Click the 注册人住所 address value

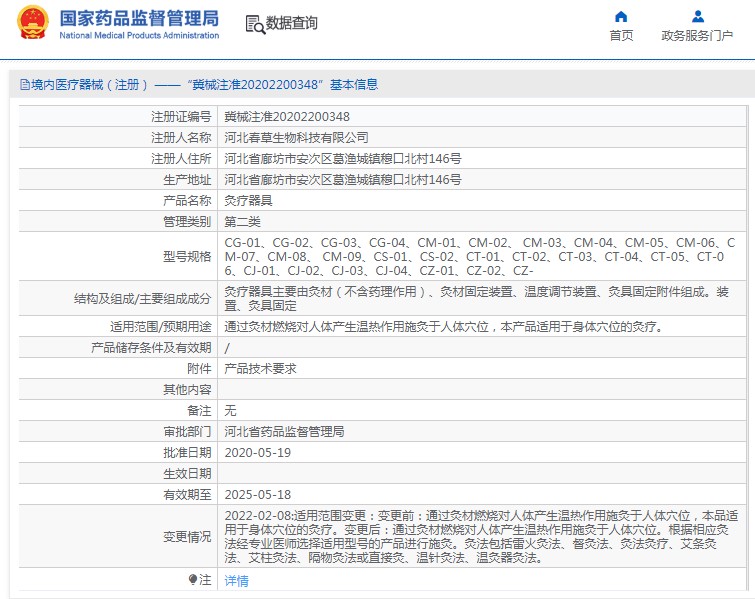click(x=343, y=158)
